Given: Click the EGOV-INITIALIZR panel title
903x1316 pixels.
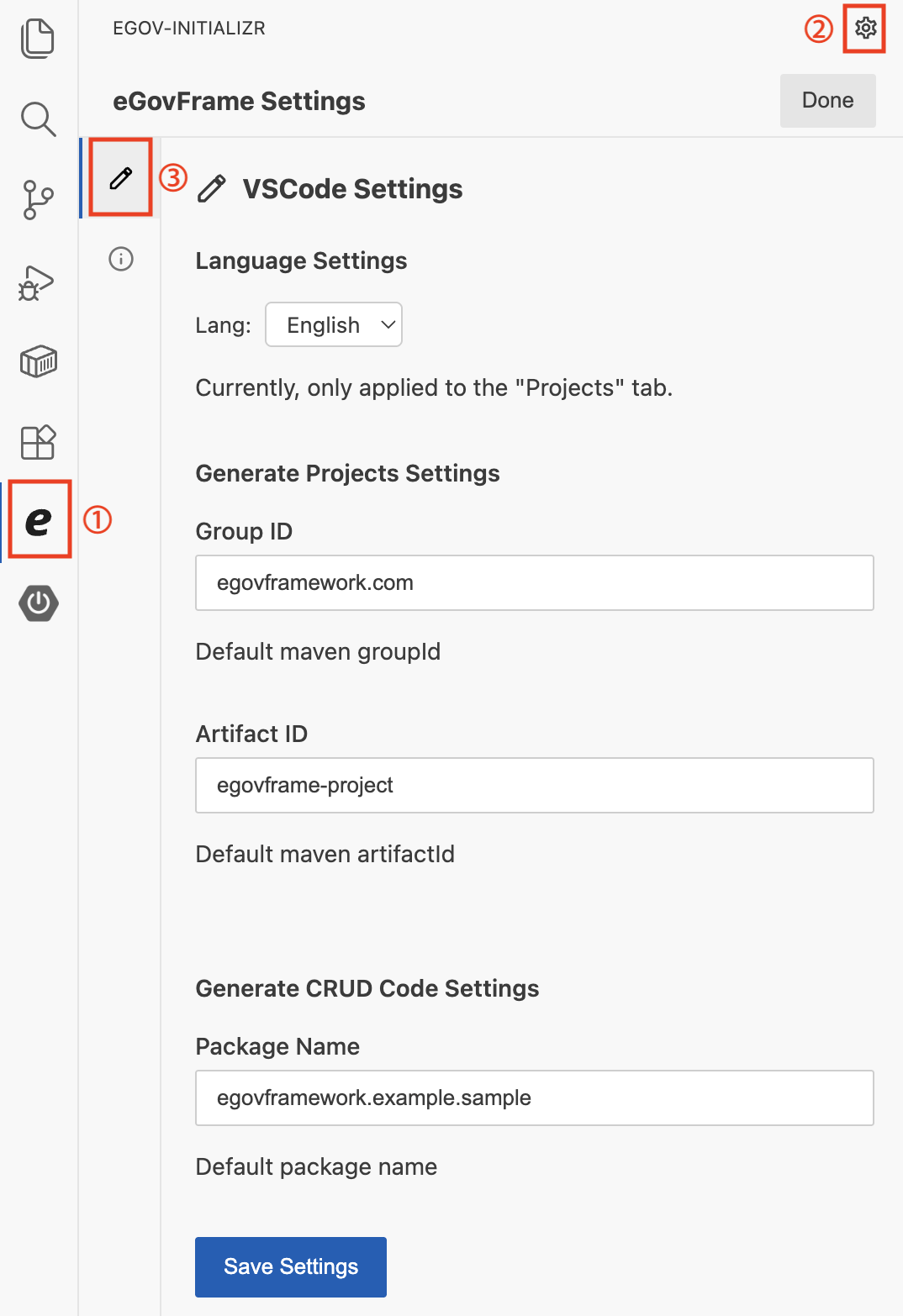Looking at the screenshot, I should pyautogui.click(x=189, y=29).
